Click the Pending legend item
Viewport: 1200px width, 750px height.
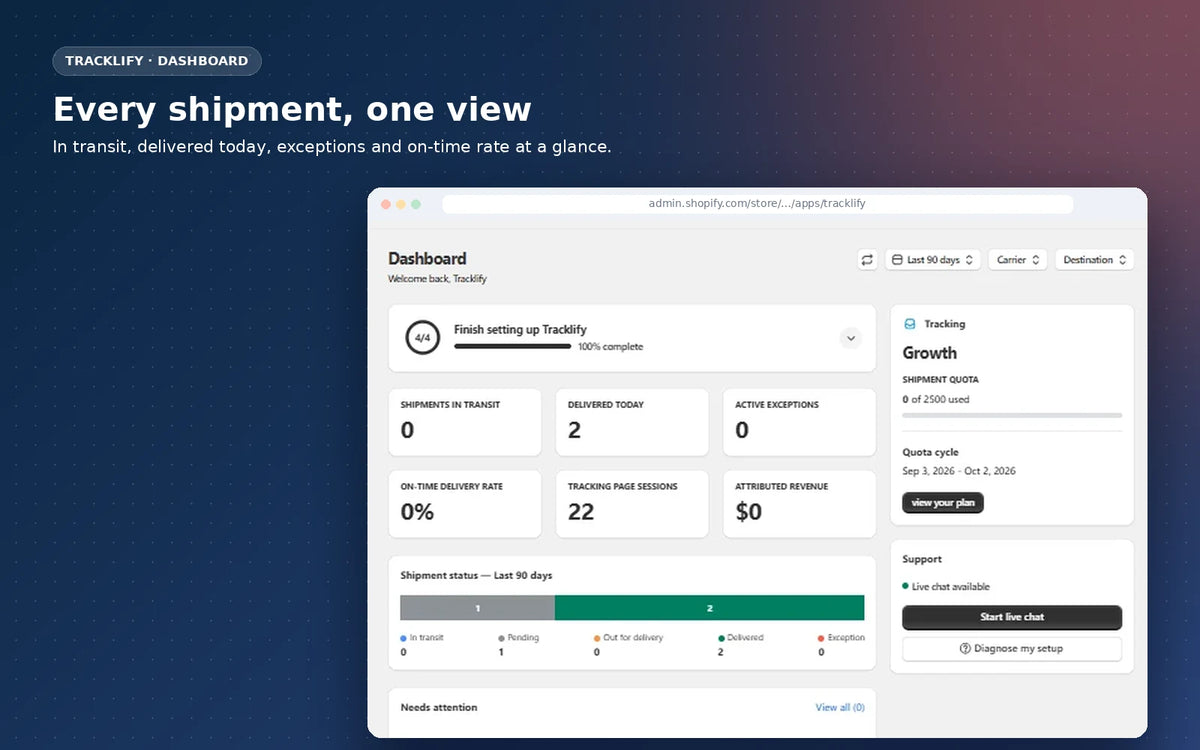[519, 644]
